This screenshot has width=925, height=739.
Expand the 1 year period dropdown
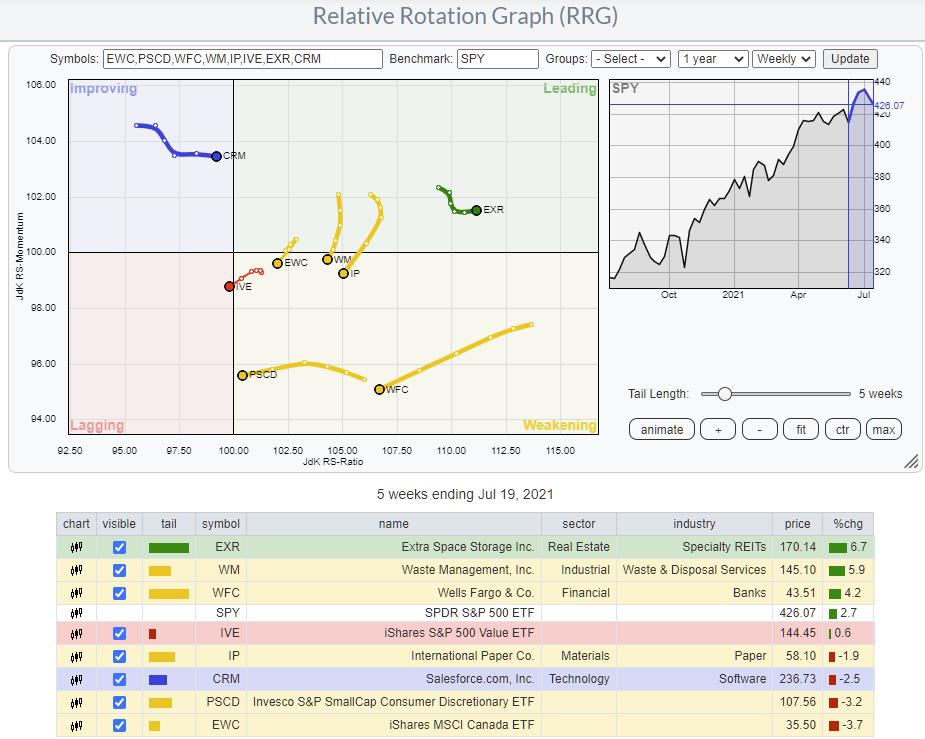click(x=712, y=59)
